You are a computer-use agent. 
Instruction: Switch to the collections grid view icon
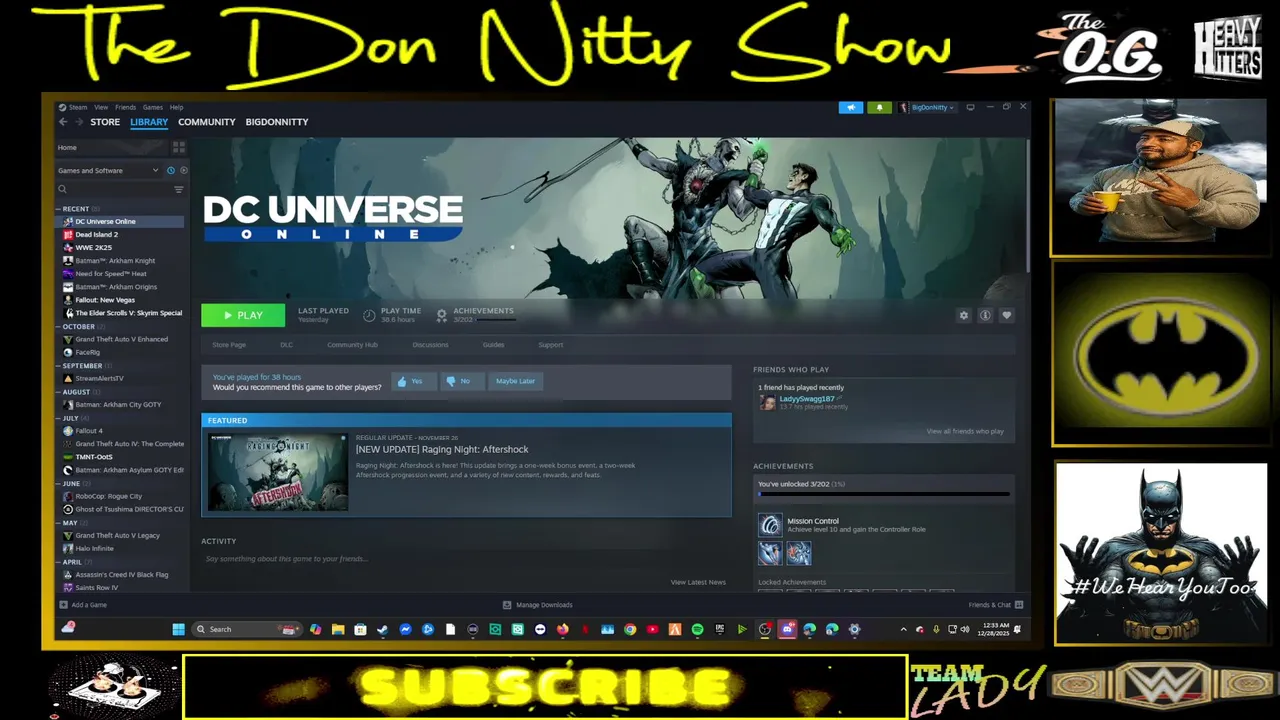(x=179, y=147)
